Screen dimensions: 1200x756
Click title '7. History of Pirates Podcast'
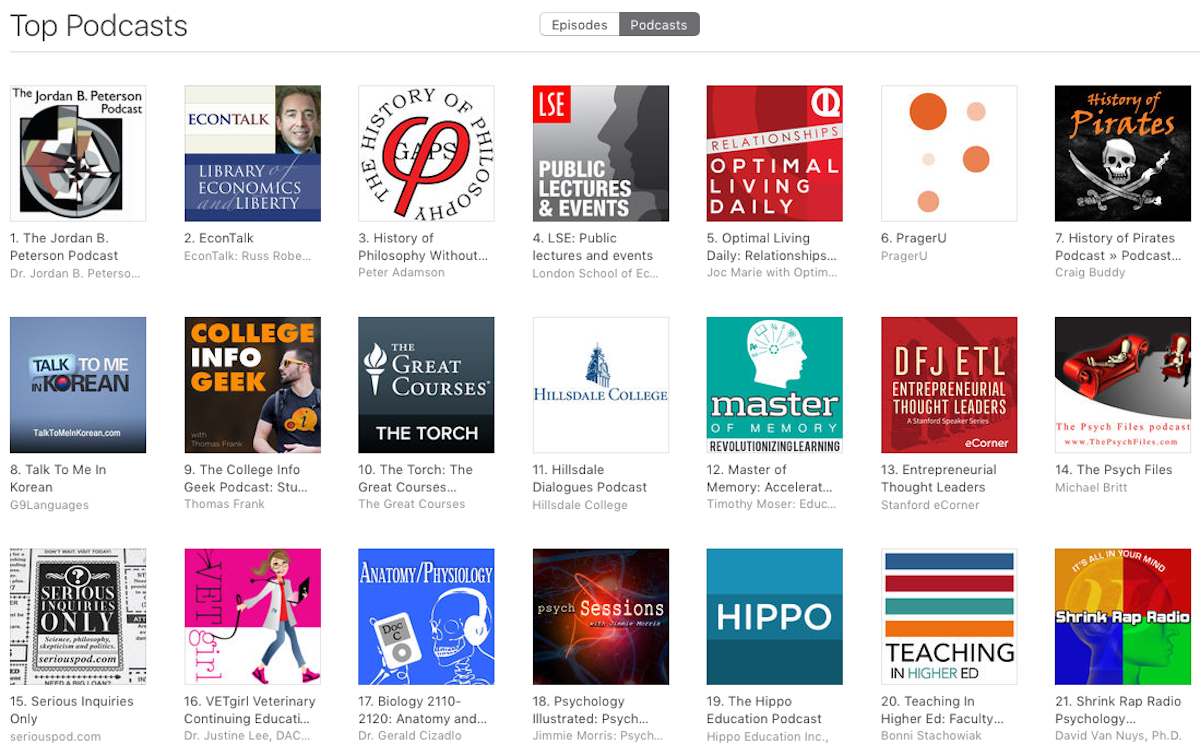point(1118,247)
